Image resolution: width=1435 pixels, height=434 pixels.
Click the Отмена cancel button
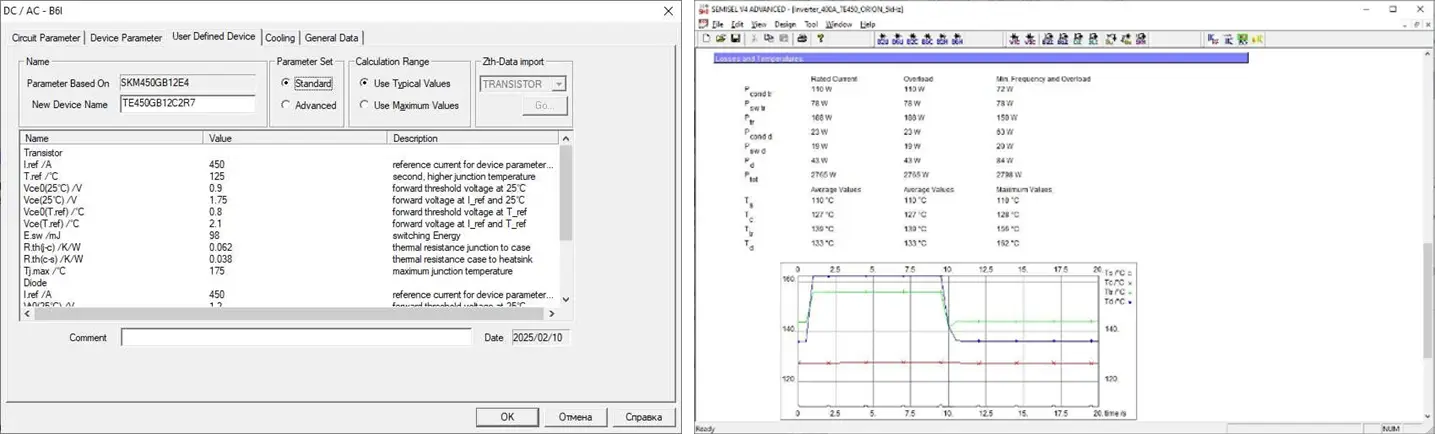575,417
